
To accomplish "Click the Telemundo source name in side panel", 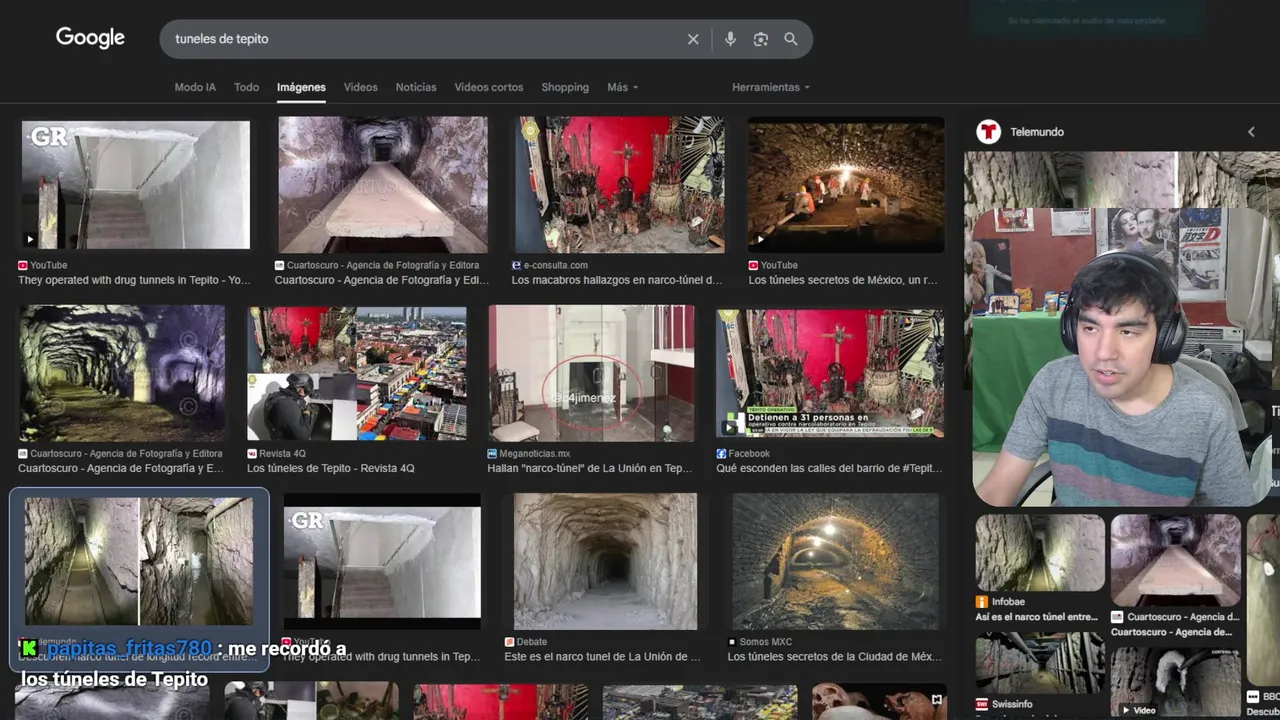I will pos(1037,132).
